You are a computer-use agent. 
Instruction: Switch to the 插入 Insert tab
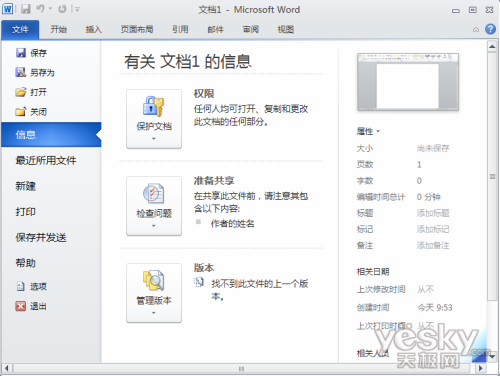[x=94, y=30]
